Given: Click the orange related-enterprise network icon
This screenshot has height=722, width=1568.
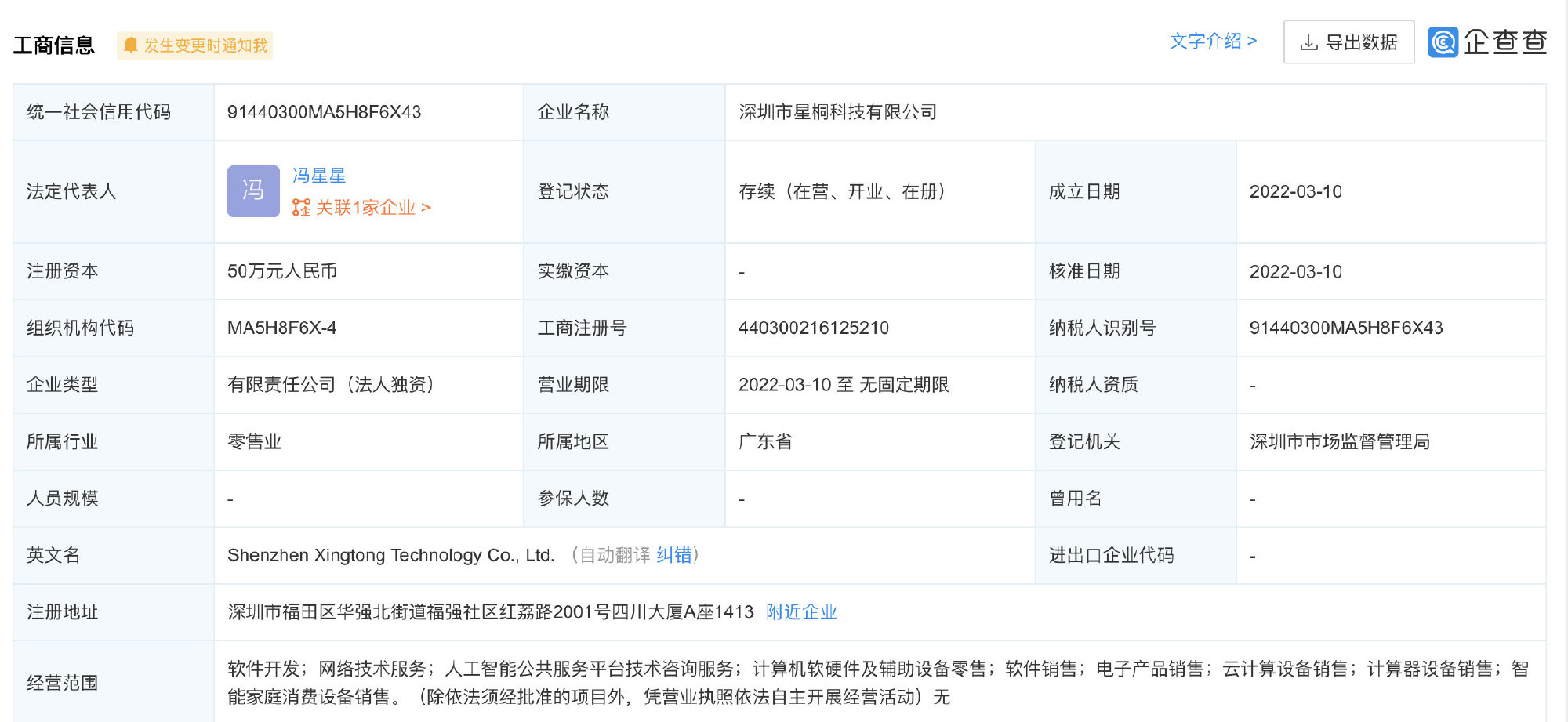Looking at the screenshot, I should (301, 208).
